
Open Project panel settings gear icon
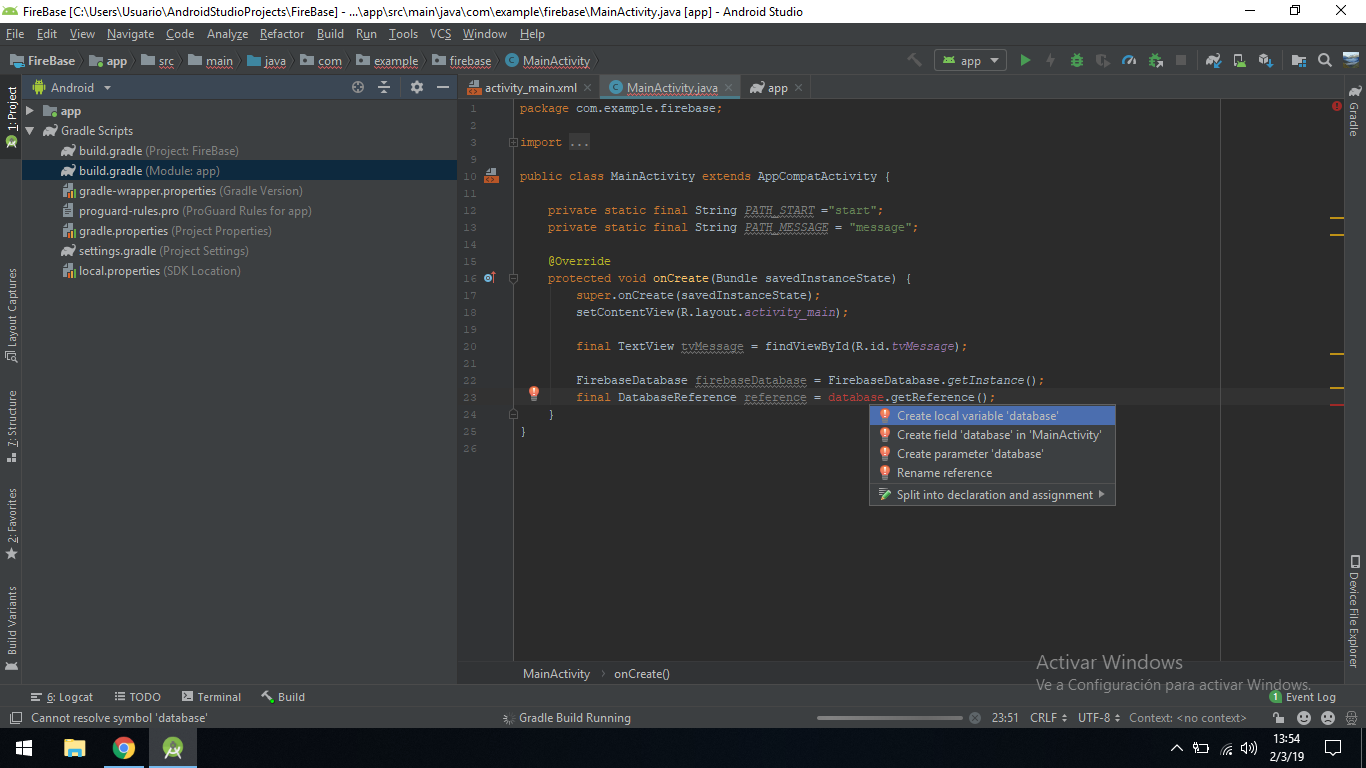coord(417,87)
